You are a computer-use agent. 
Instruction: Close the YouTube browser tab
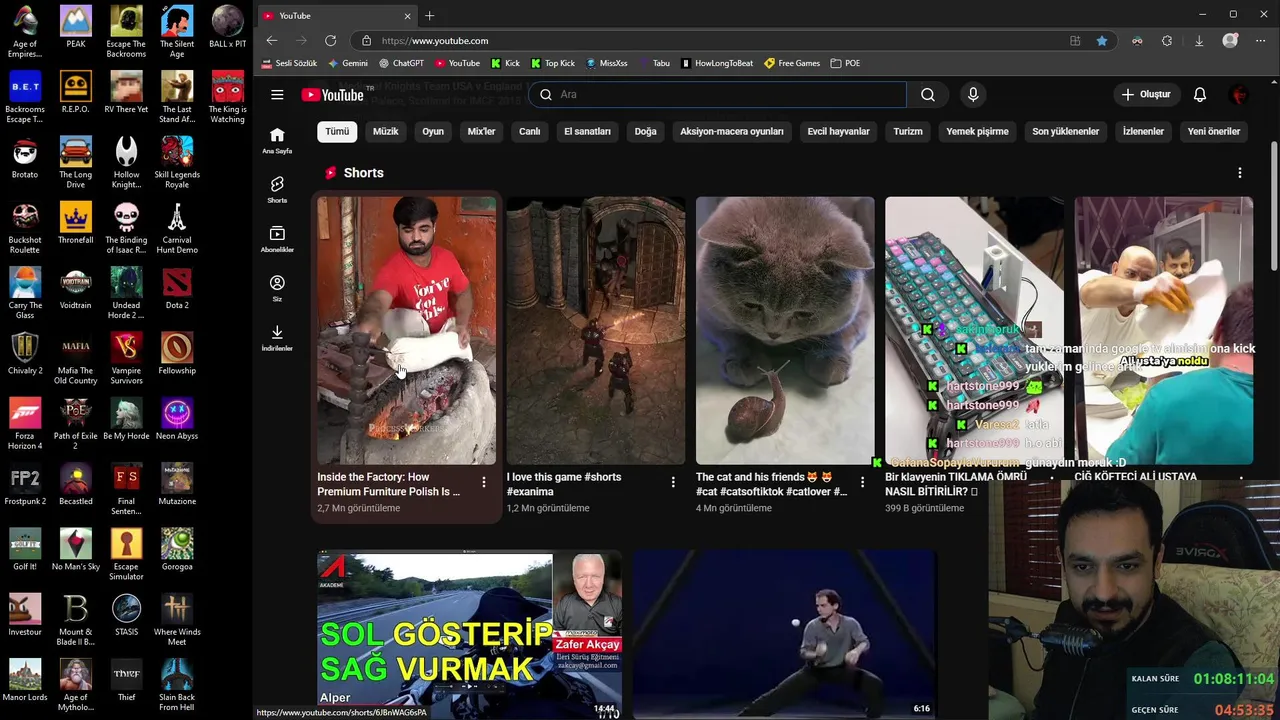pyautogui.click(x=407, y=16)
